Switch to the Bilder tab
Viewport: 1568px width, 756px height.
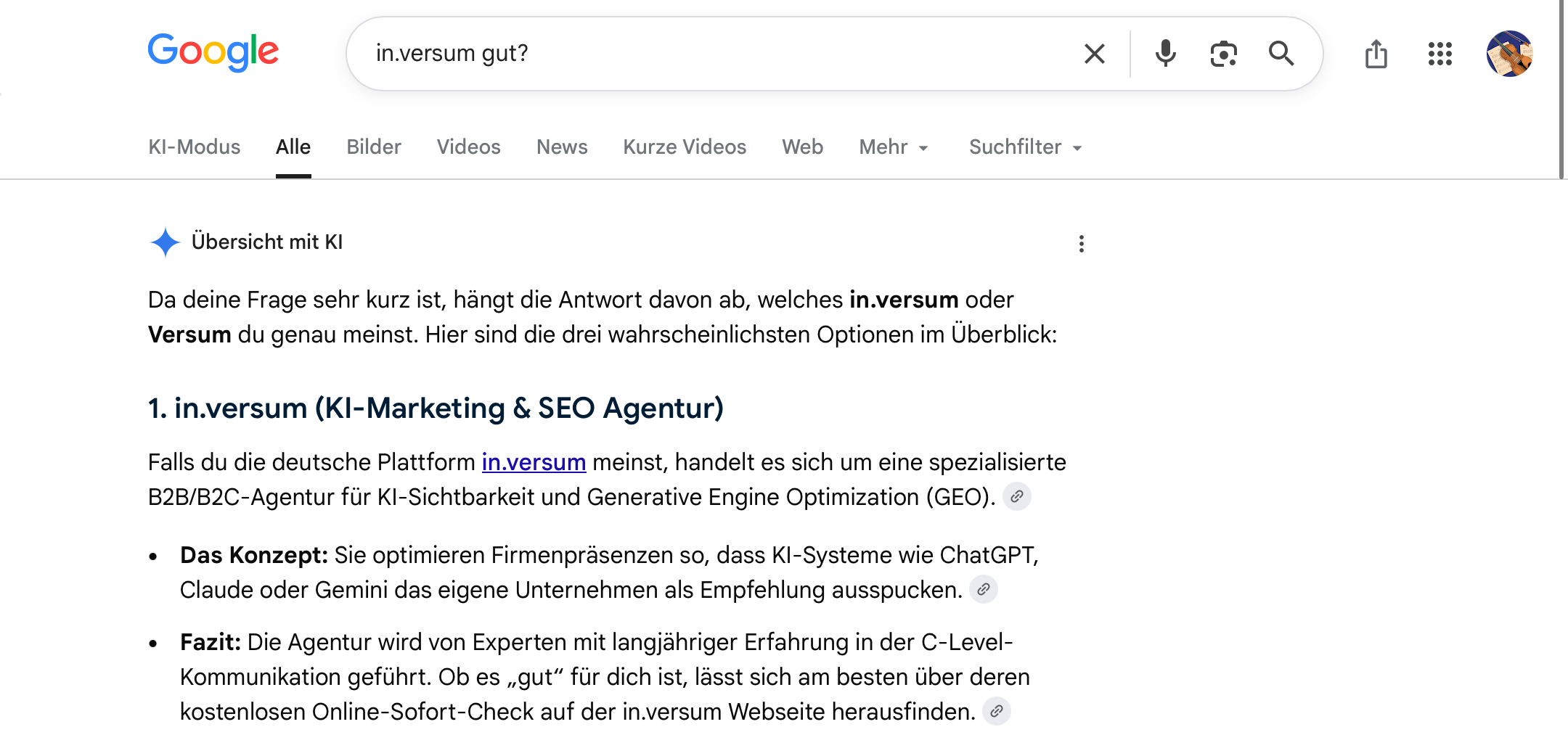[374, 147]
